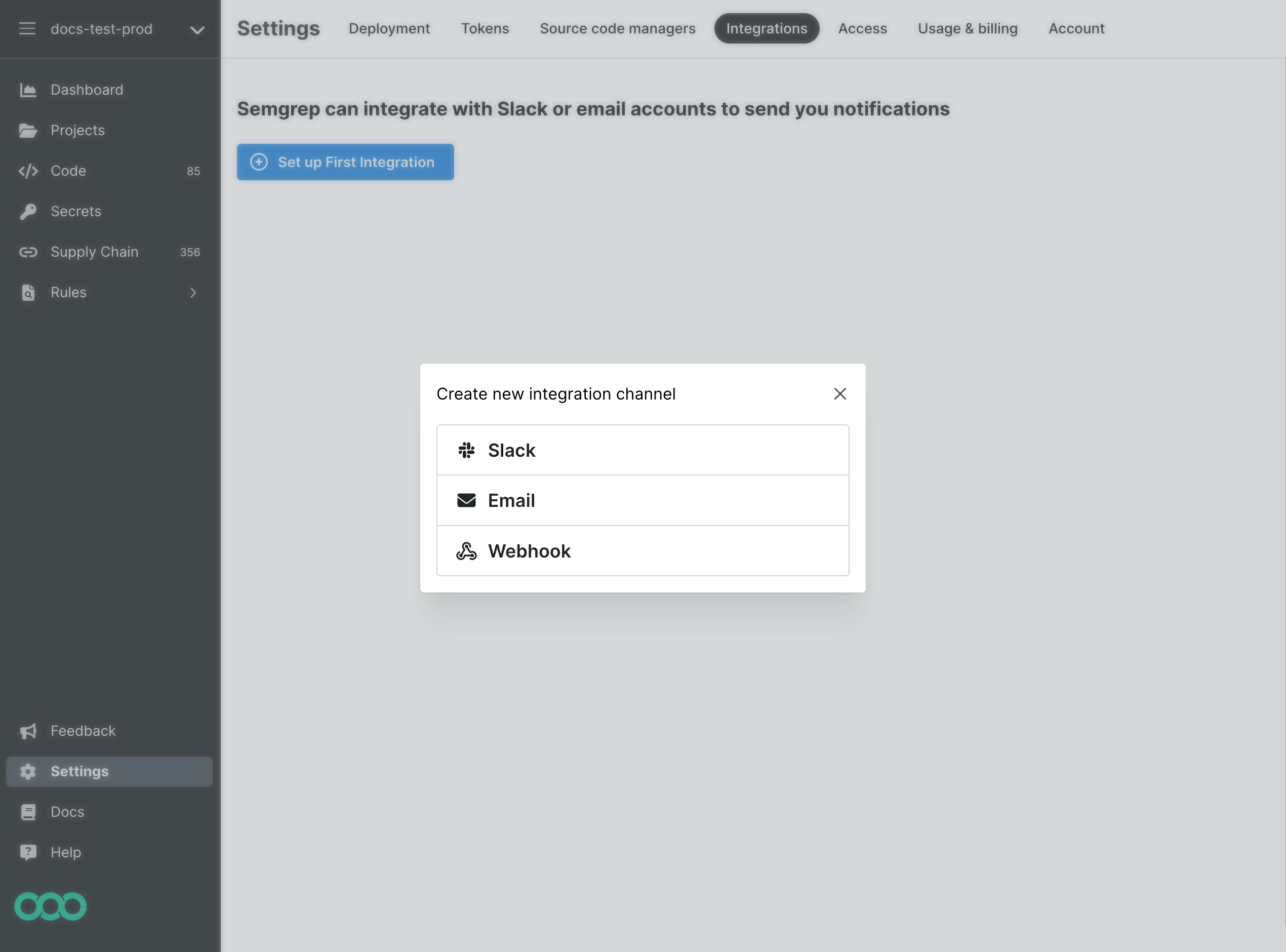Viewport: 1286px width, 952px height.
Task: Select the Projects folder icon
Action: point(28,130)
